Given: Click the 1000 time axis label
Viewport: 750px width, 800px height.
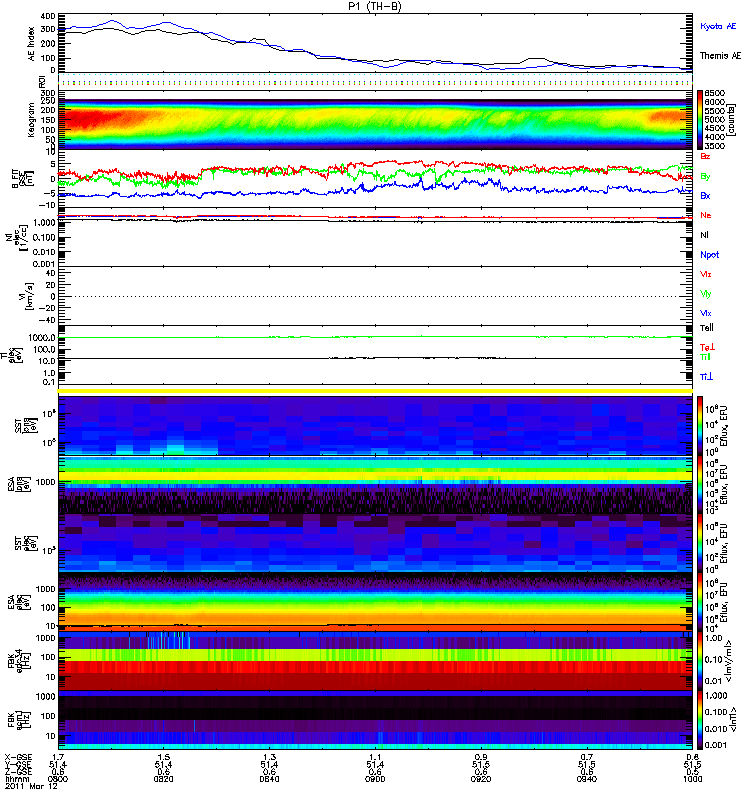Looking at the screenshot, I should click(692, 779).
